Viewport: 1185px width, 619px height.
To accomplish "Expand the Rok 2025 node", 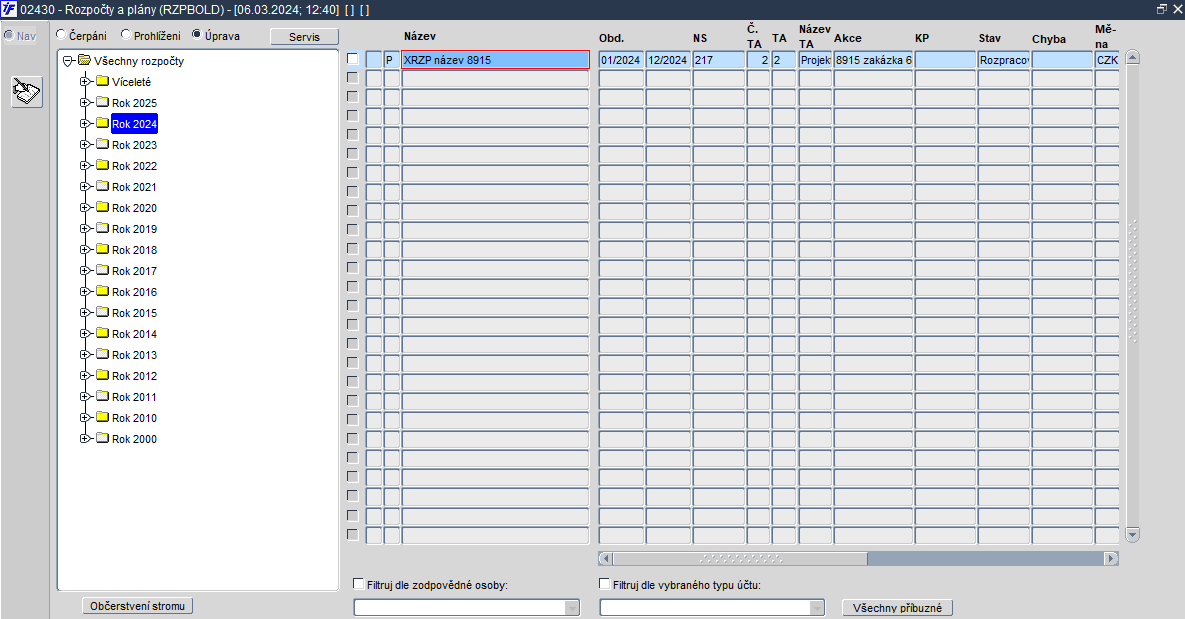I will 85,102.
